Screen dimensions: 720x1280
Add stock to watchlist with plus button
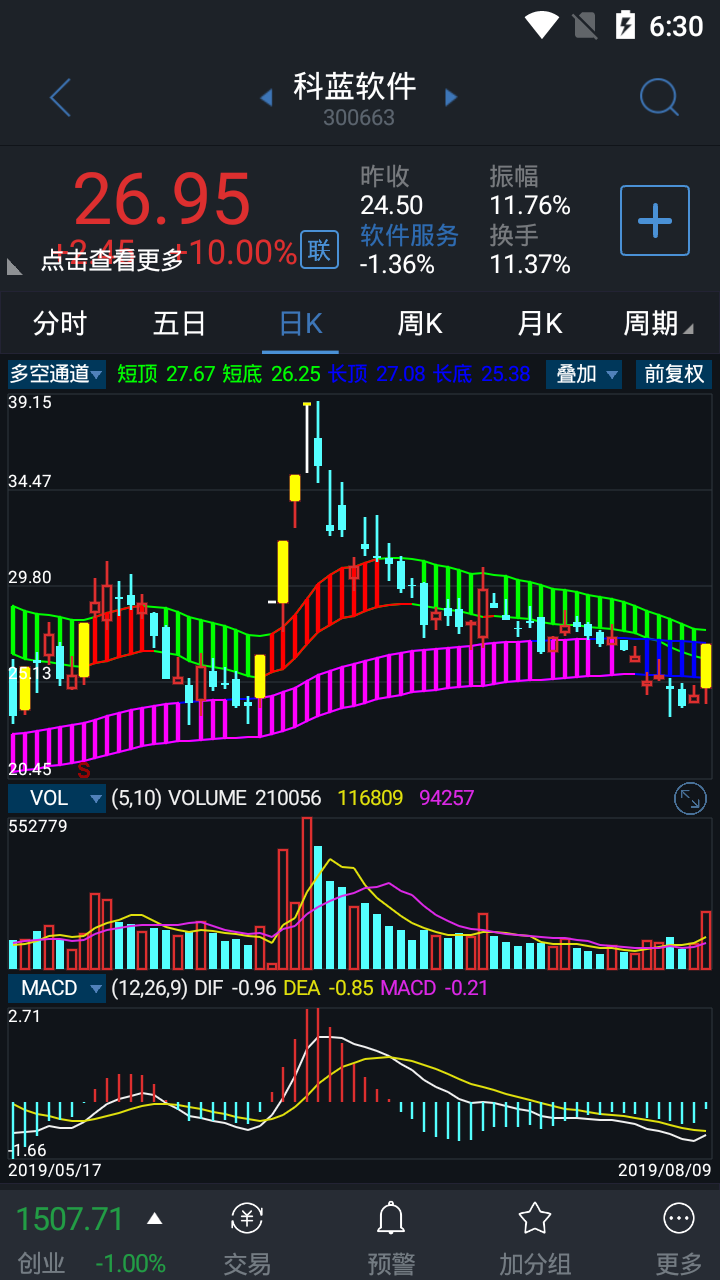(655, 220)
